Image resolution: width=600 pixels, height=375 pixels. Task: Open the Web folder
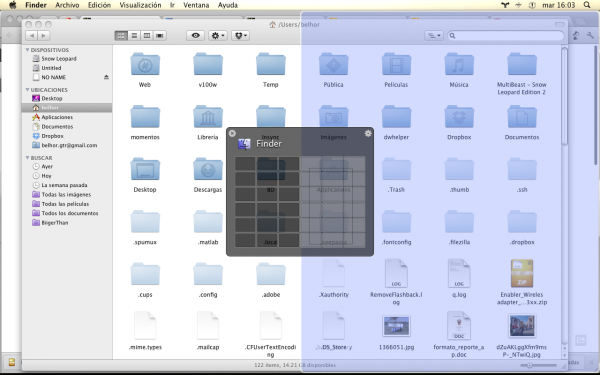[145, 64]
